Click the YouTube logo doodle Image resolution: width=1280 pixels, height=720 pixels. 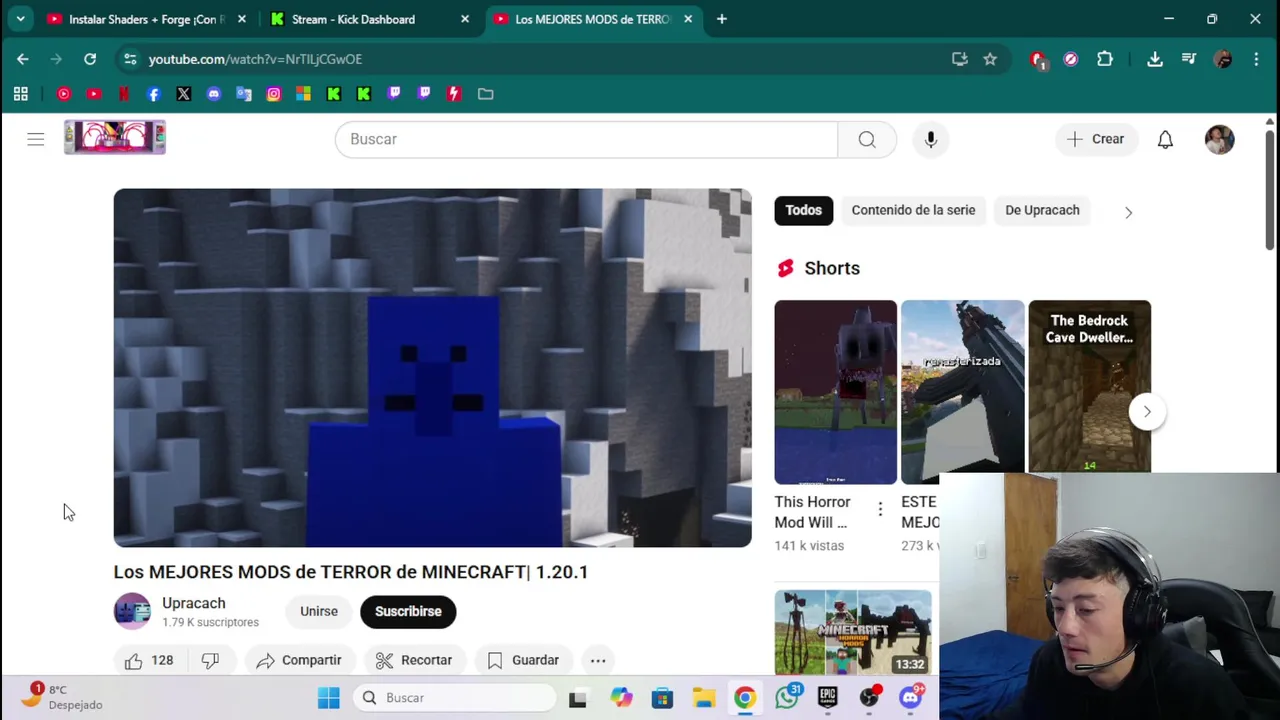click(115, 138)
